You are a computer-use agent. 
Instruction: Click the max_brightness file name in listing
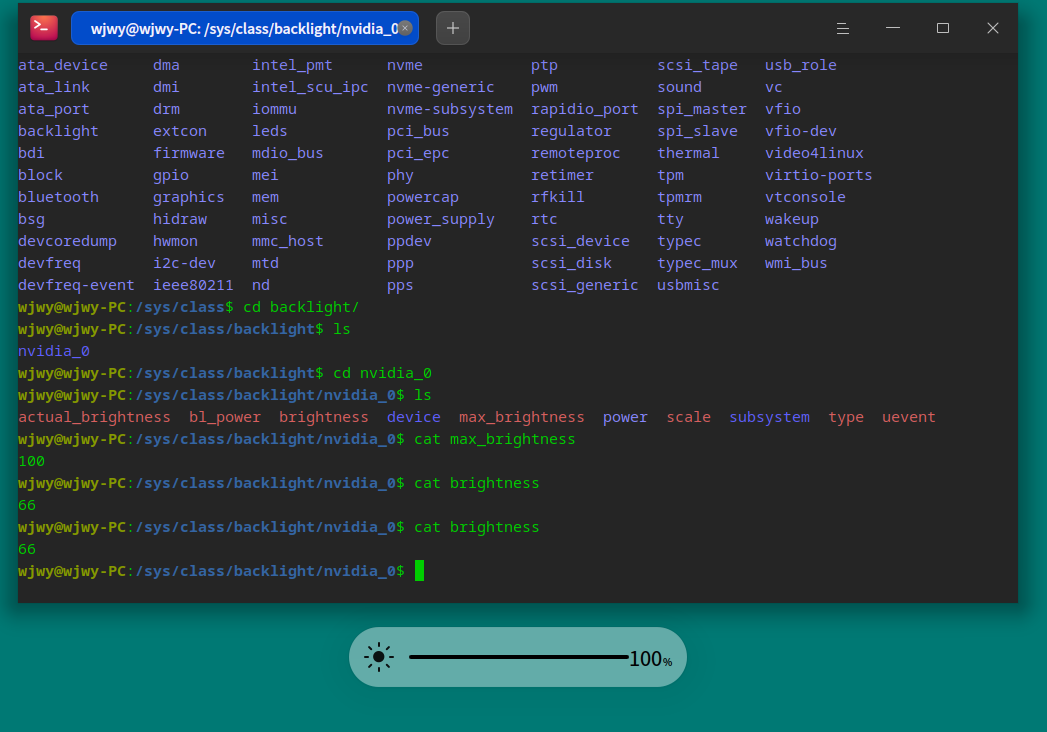521,417
